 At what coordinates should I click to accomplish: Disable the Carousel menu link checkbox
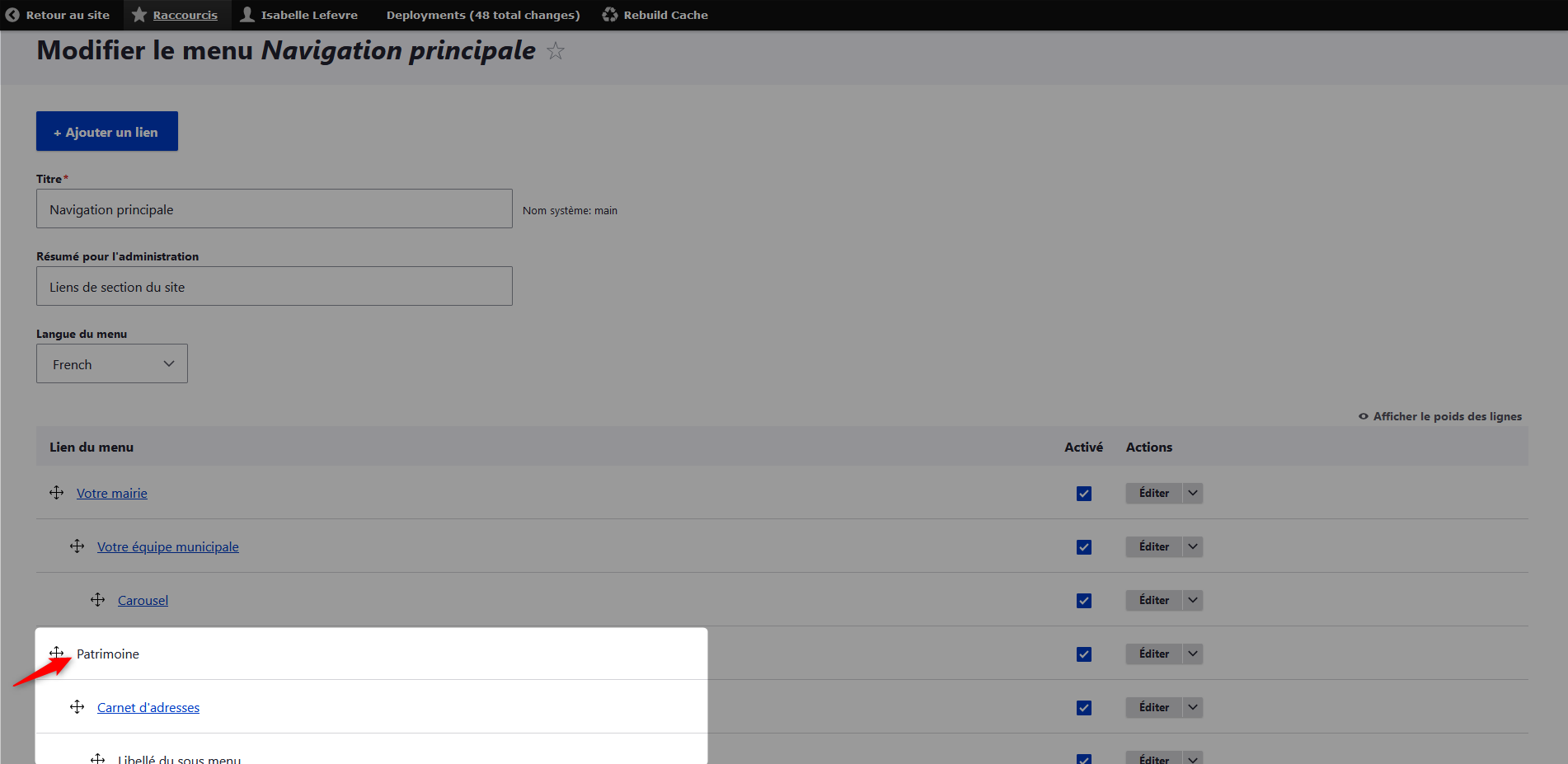pos(1084,601)
